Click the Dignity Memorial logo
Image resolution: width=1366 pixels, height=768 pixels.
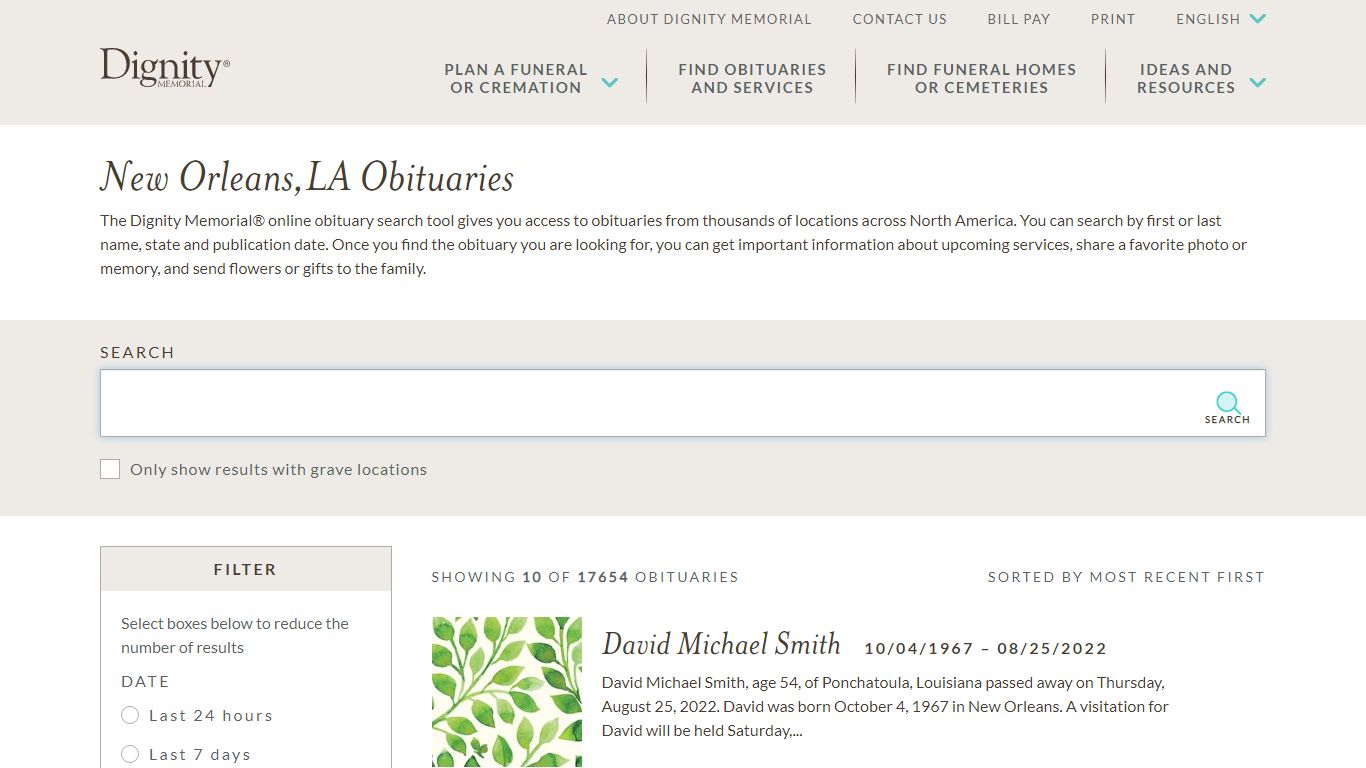coord(165,68)
